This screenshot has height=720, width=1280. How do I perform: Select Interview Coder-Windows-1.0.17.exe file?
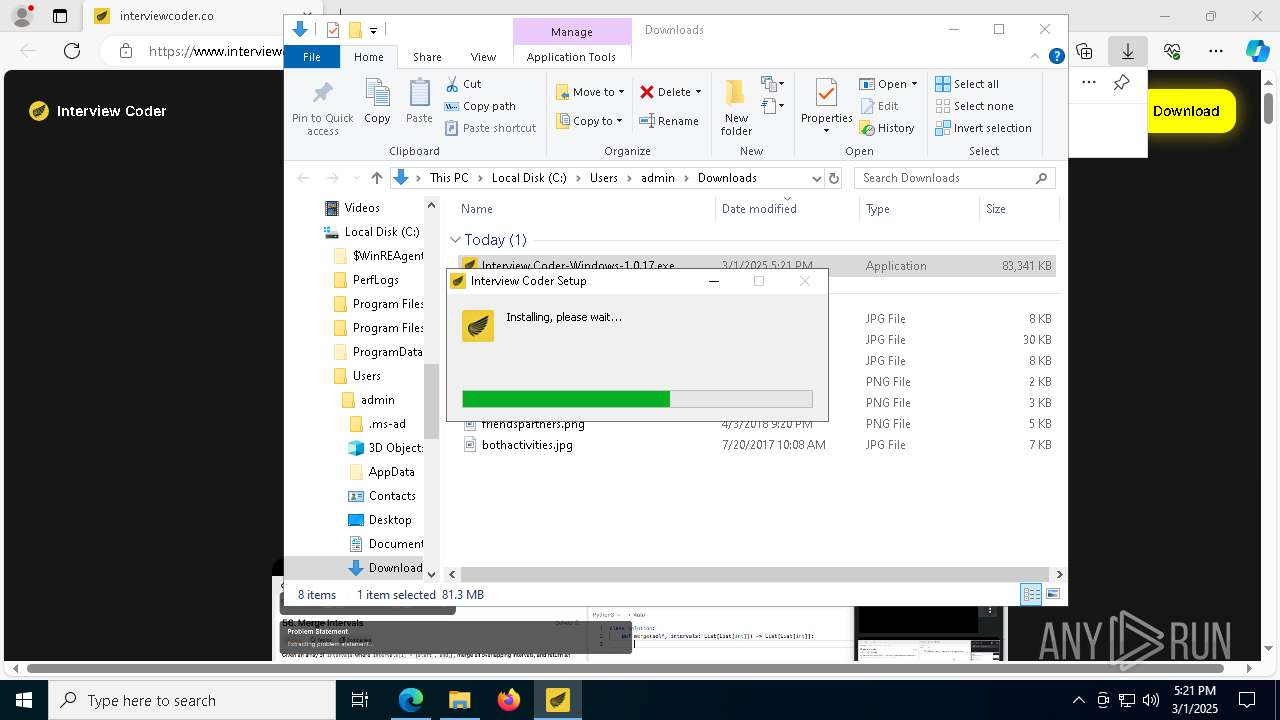coord(757,266)
